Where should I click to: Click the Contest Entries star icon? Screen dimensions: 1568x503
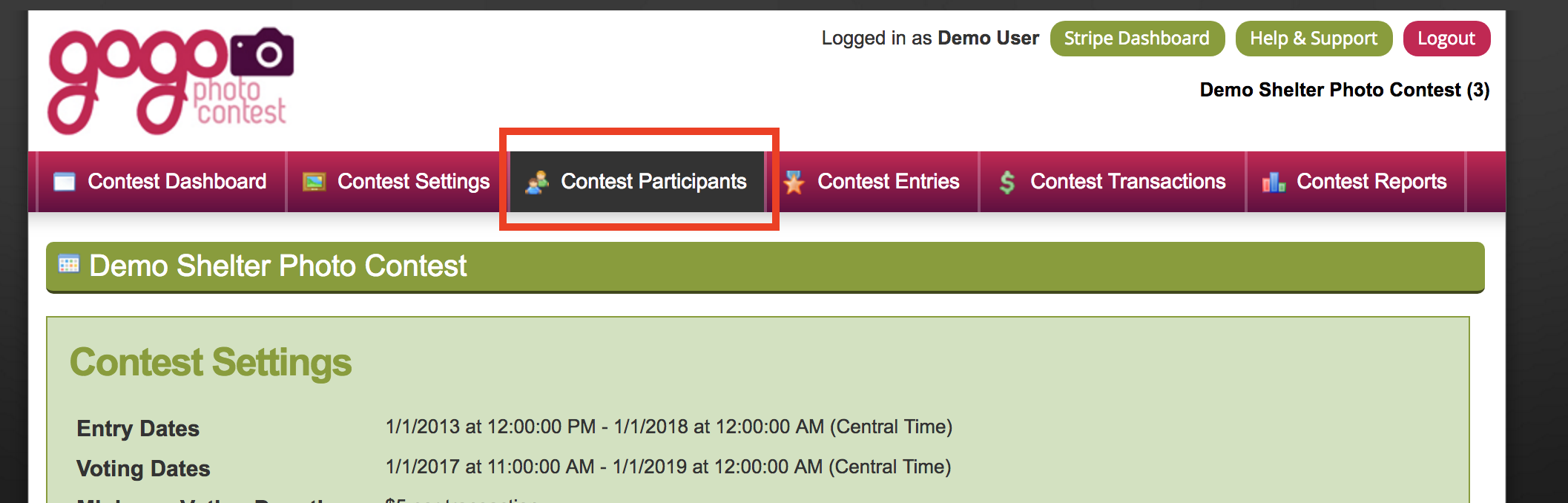794,182
